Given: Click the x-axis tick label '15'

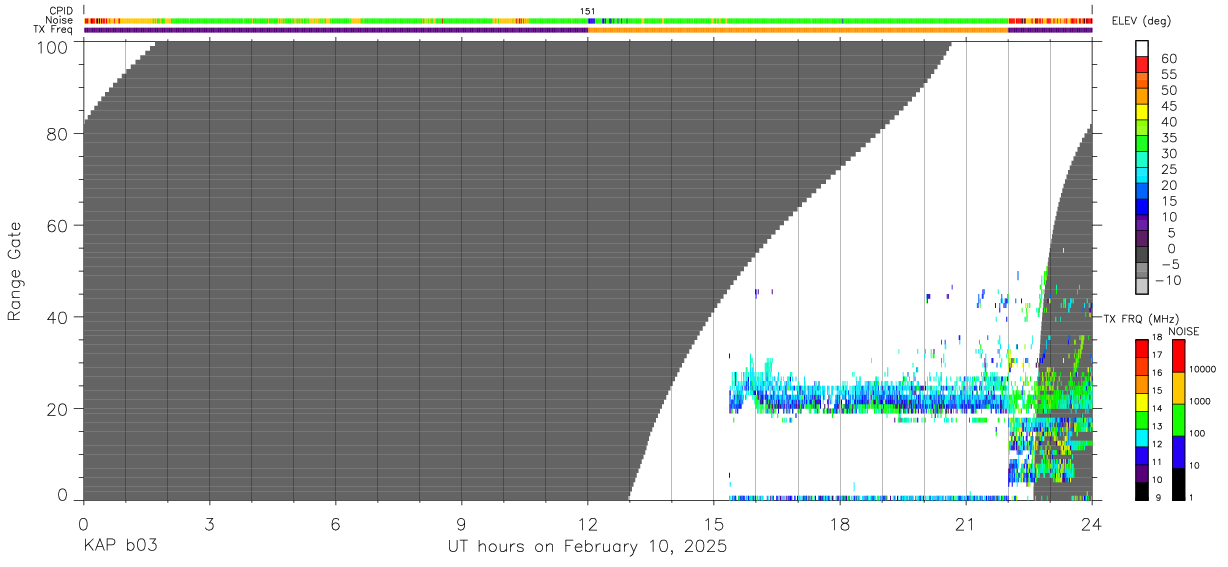Looking at the screenshot, I should tap(713, 524).
